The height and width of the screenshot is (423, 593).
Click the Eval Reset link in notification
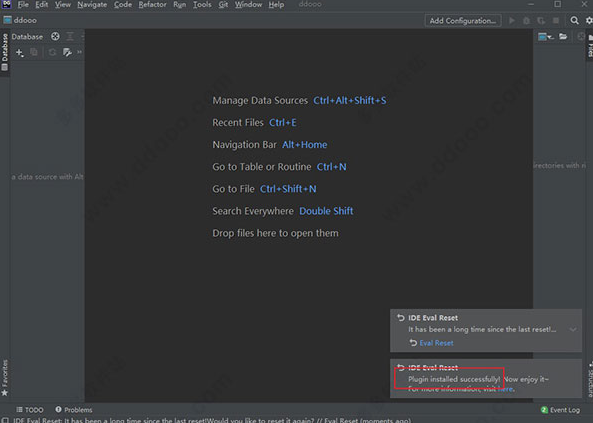436,343
